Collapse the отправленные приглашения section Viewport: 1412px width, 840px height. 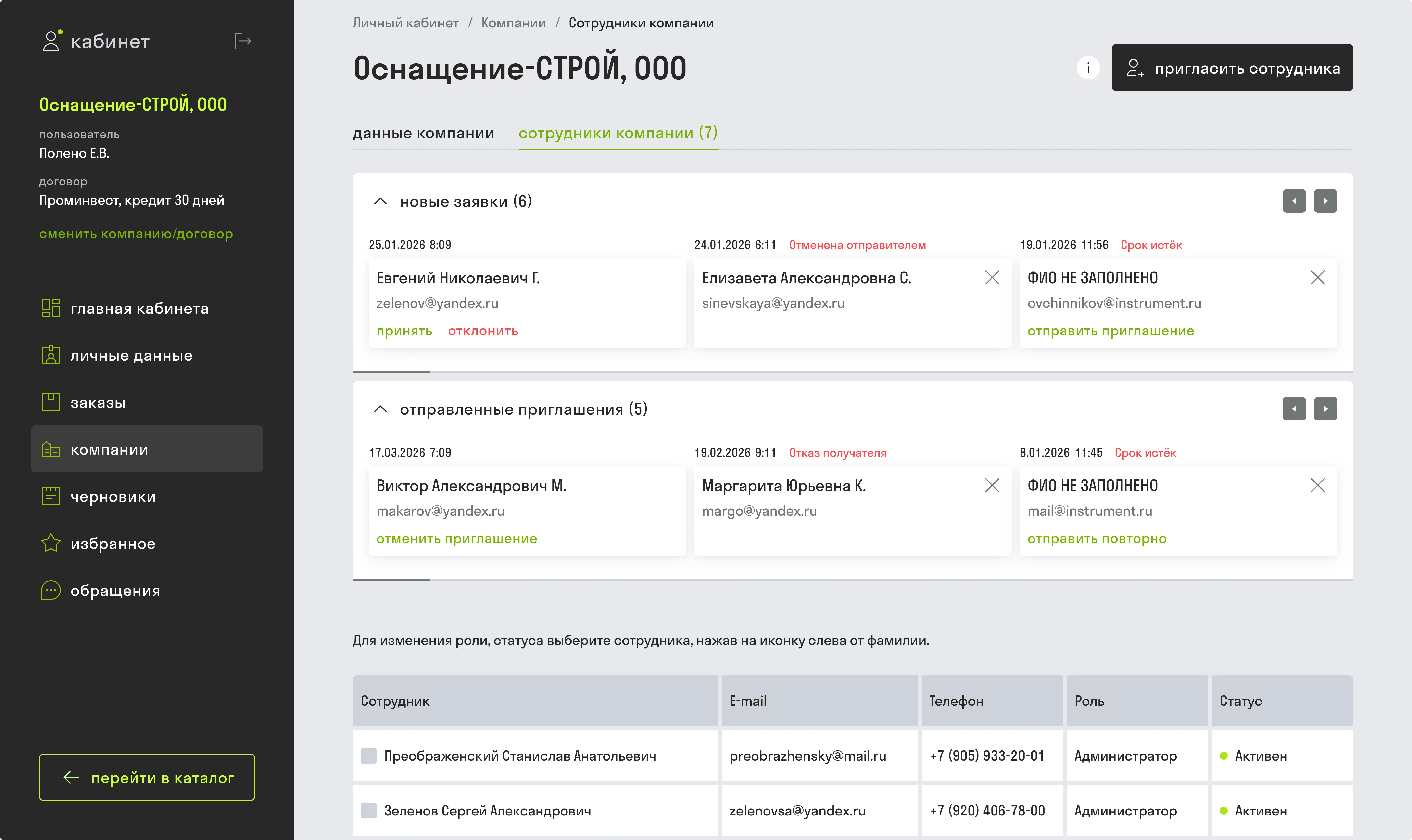coord(380,409)
